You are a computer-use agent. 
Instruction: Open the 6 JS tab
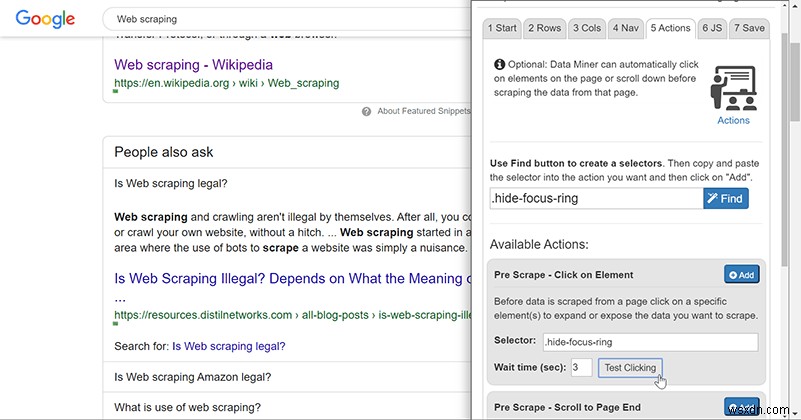point(712,28)
